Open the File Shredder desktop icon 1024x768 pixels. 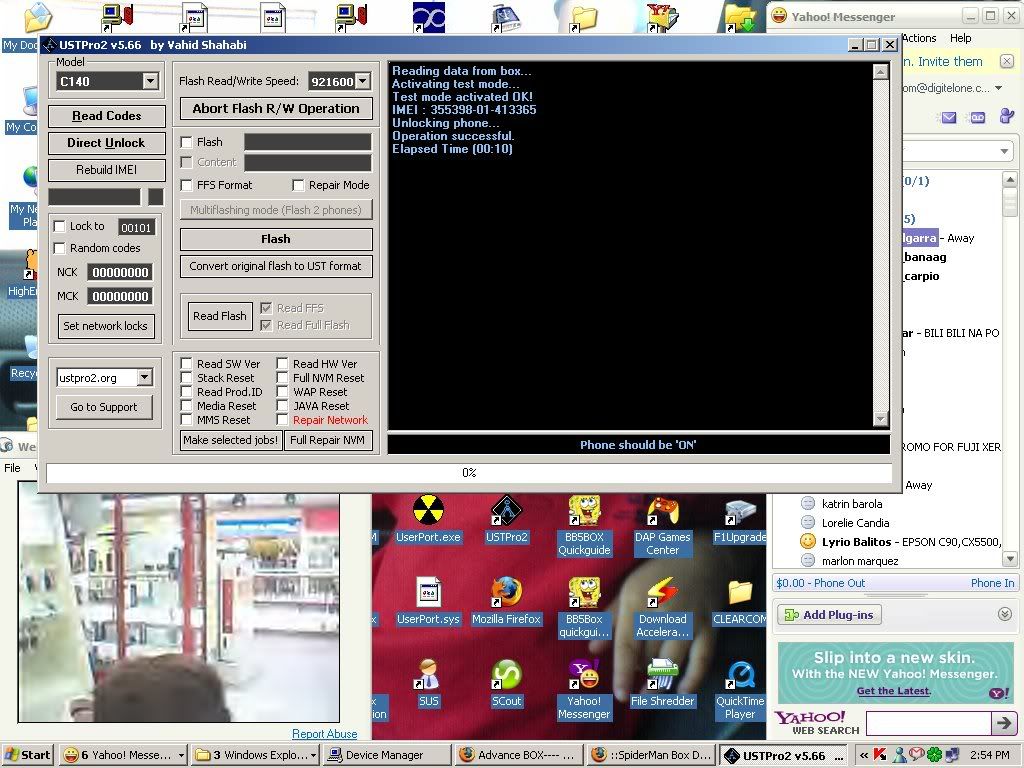click(662, 684)
